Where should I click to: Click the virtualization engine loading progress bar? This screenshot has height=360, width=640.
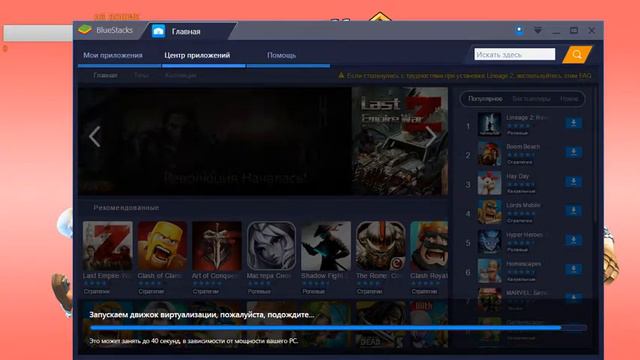[x=338, y=327]
